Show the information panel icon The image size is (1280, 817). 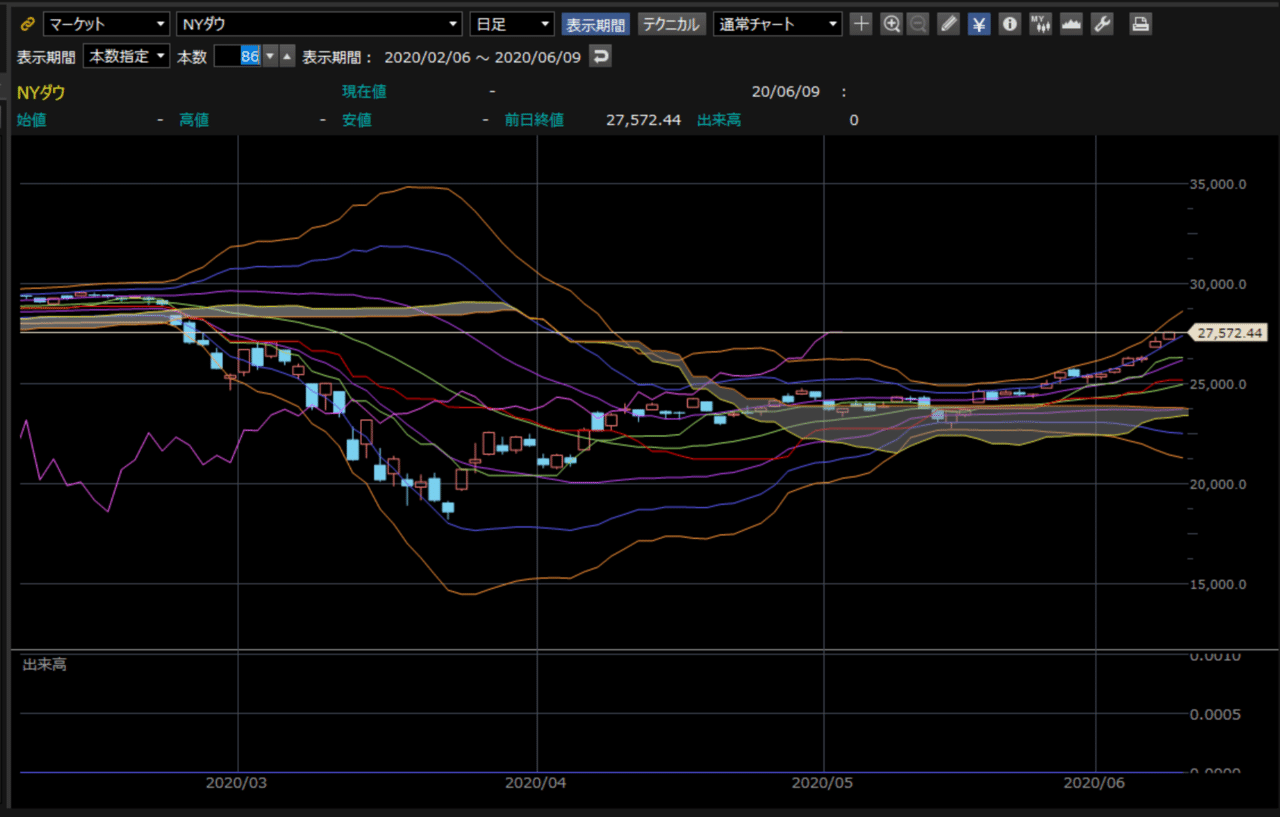1010,24
